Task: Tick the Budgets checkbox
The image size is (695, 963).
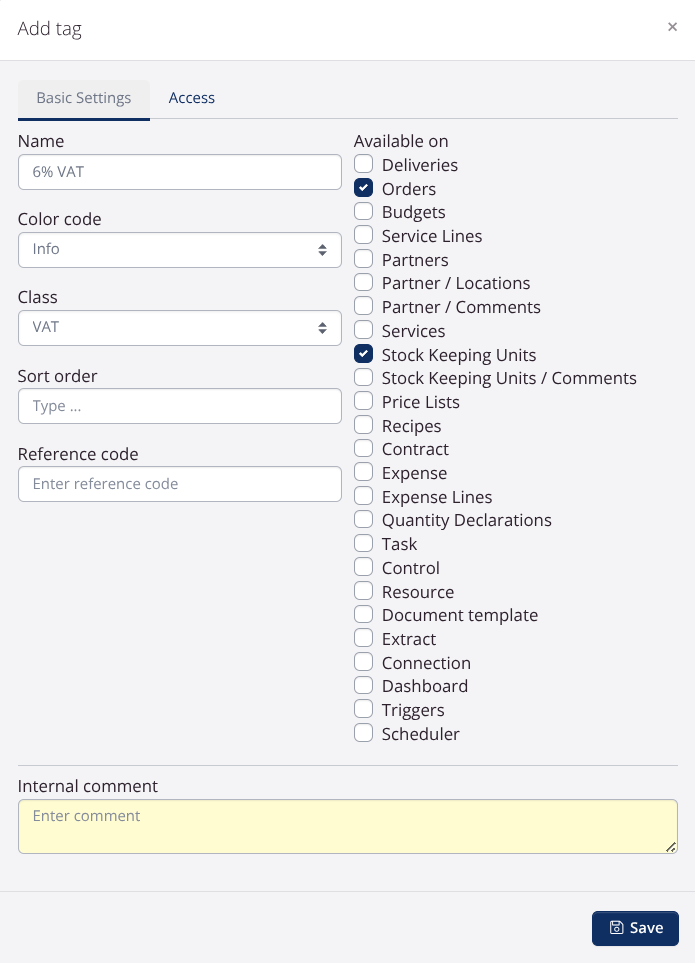Action: (364, 212)
